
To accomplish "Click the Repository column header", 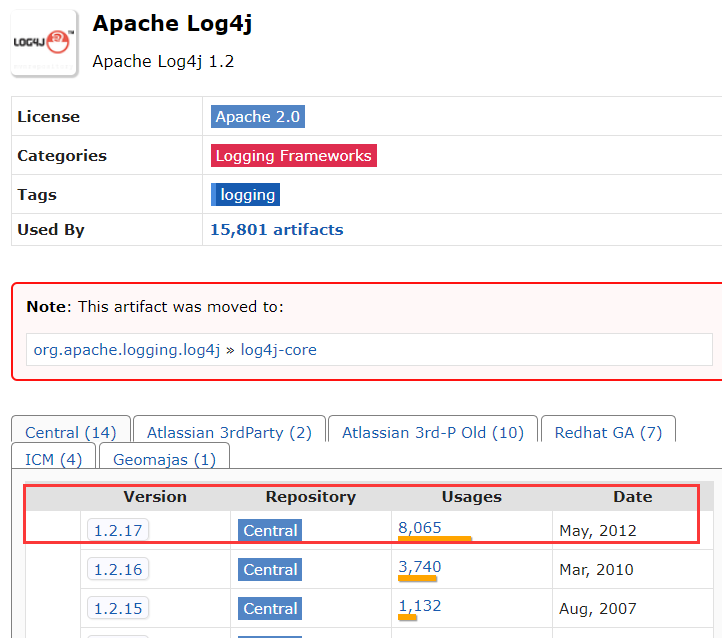I will [311, 497].
